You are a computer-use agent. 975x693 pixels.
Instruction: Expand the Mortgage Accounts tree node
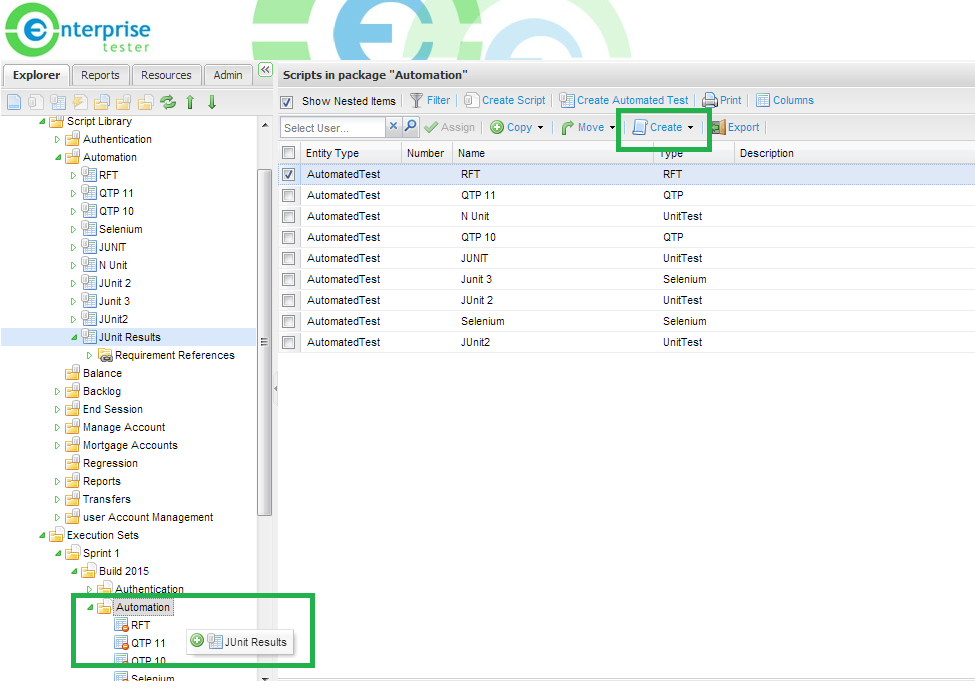(57, 445)
